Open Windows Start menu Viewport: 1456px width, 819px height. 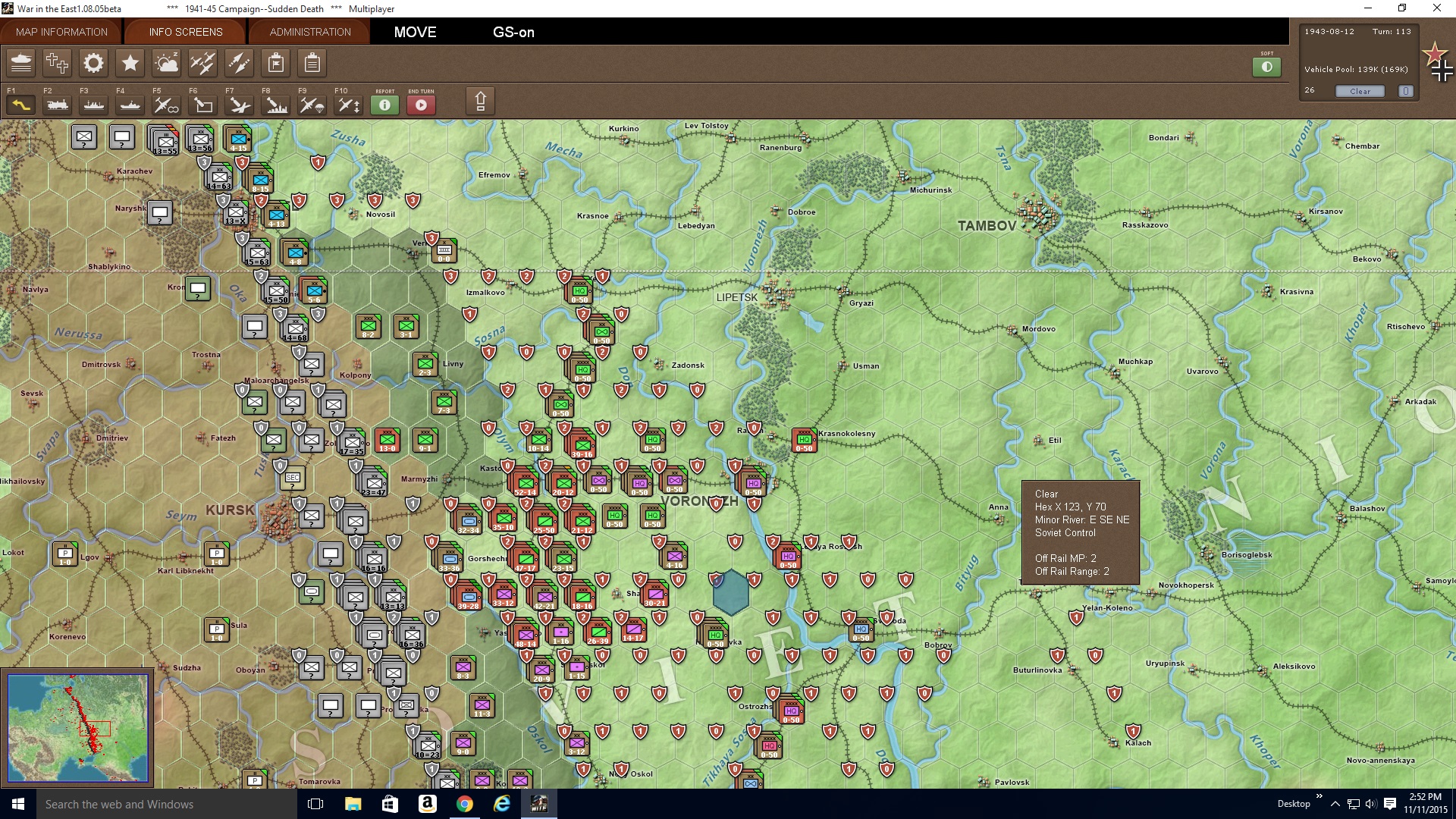(x=18, y=804)
